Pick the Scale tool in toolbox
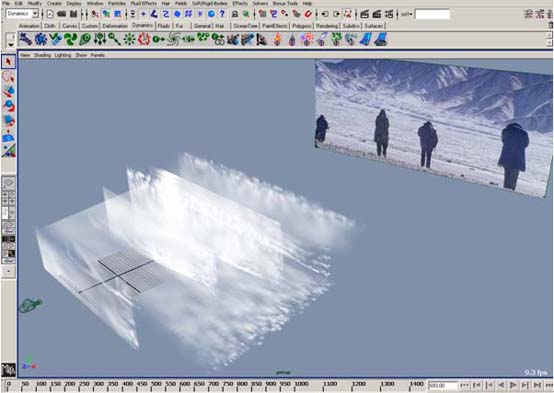 tap(8, 121)
